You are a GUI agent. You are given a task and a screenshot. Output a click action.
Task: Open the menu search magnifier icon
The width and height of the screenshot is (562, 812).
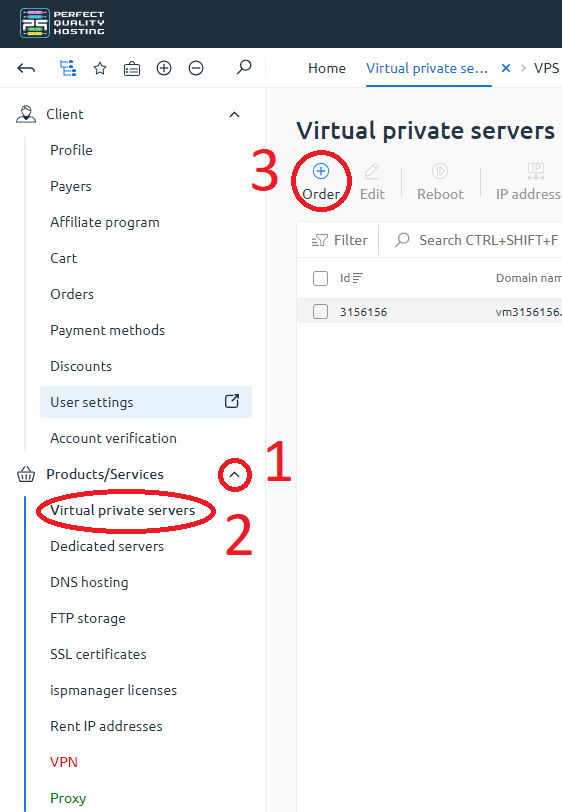click(x=243, y=67)
